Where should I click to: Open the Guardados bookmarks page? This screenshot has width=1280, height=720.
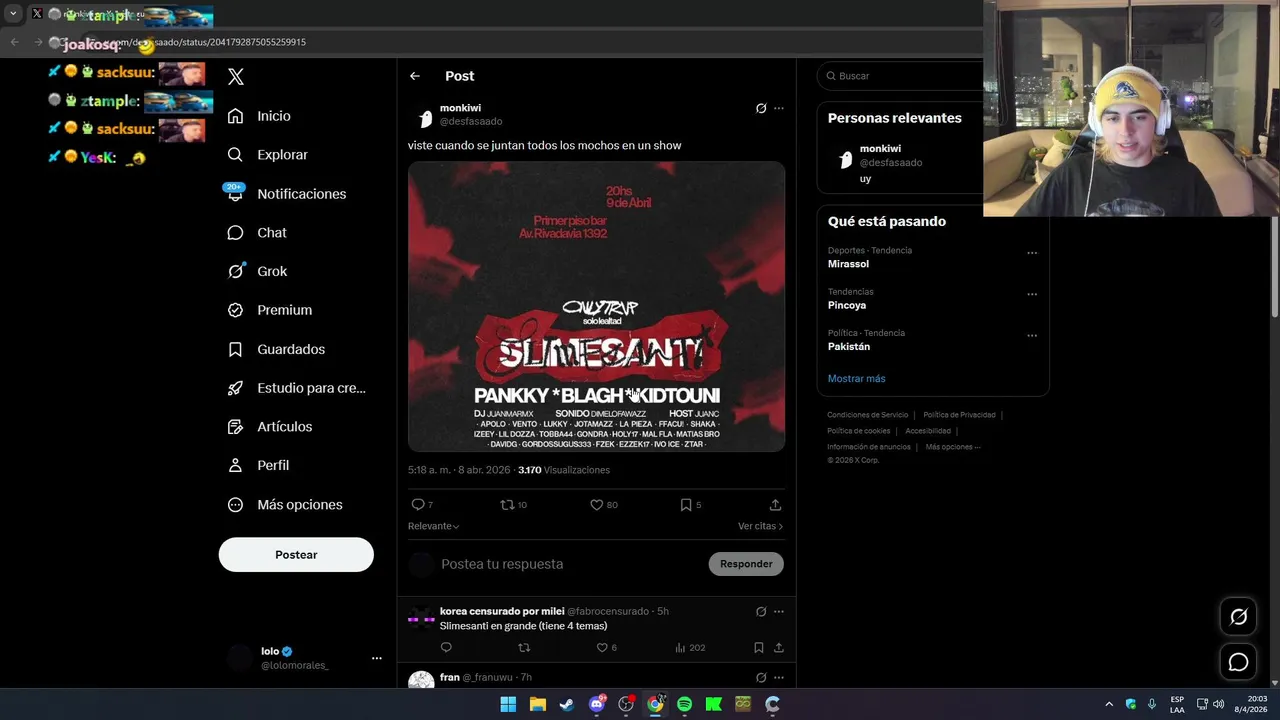click(x=276, y=349)
